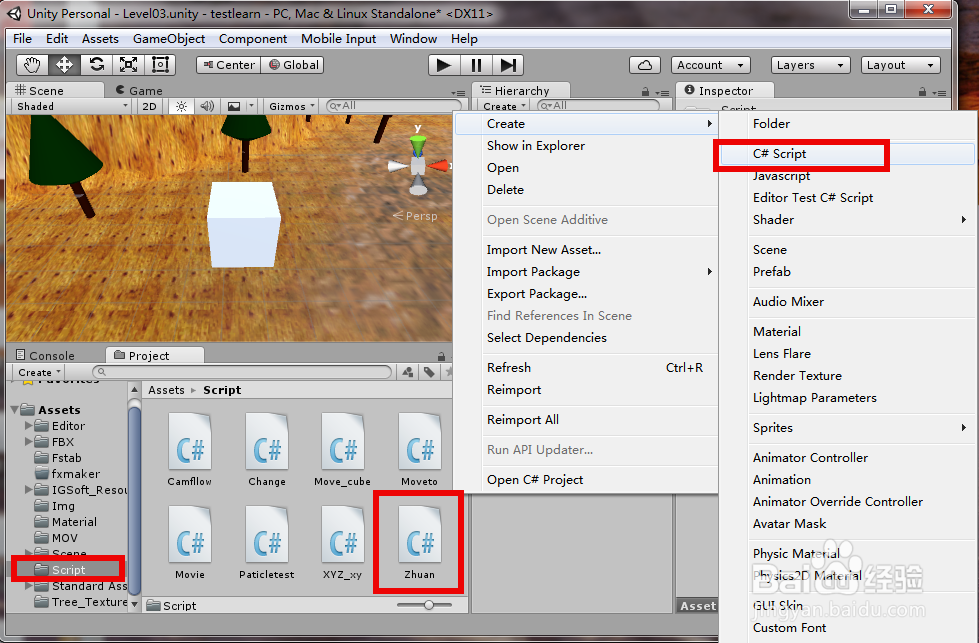Toggle 2D scene view mode
This screenshot has width=979, height=643.
pyautogui.click(x=149, y=107)
